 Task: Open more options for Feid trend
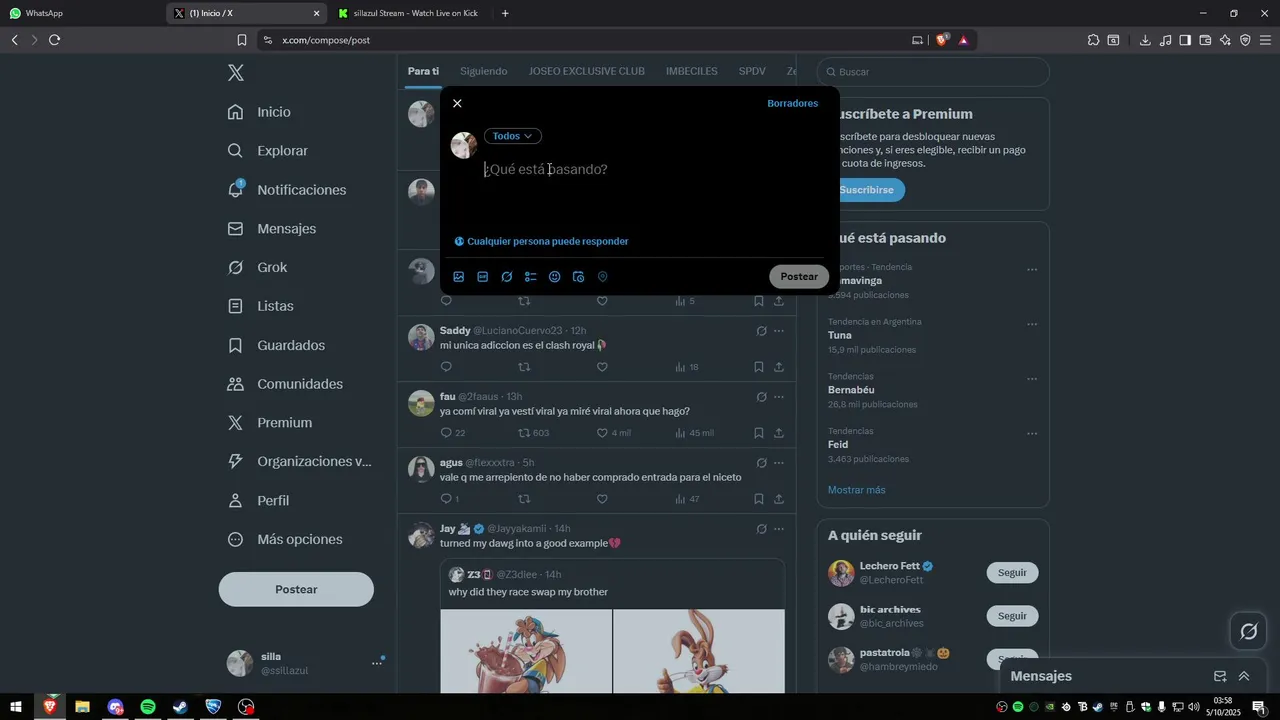tap(1032, 433)
